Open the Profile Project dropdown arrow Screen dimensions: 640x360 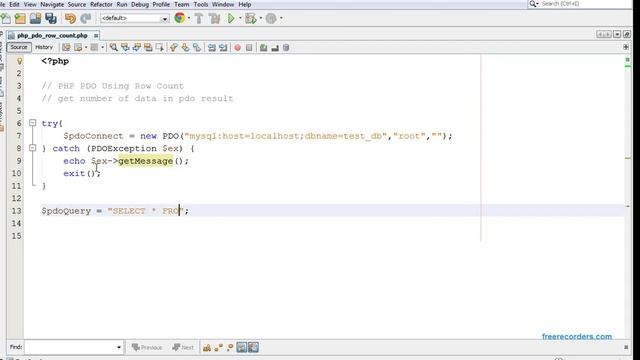coord(281,18)
